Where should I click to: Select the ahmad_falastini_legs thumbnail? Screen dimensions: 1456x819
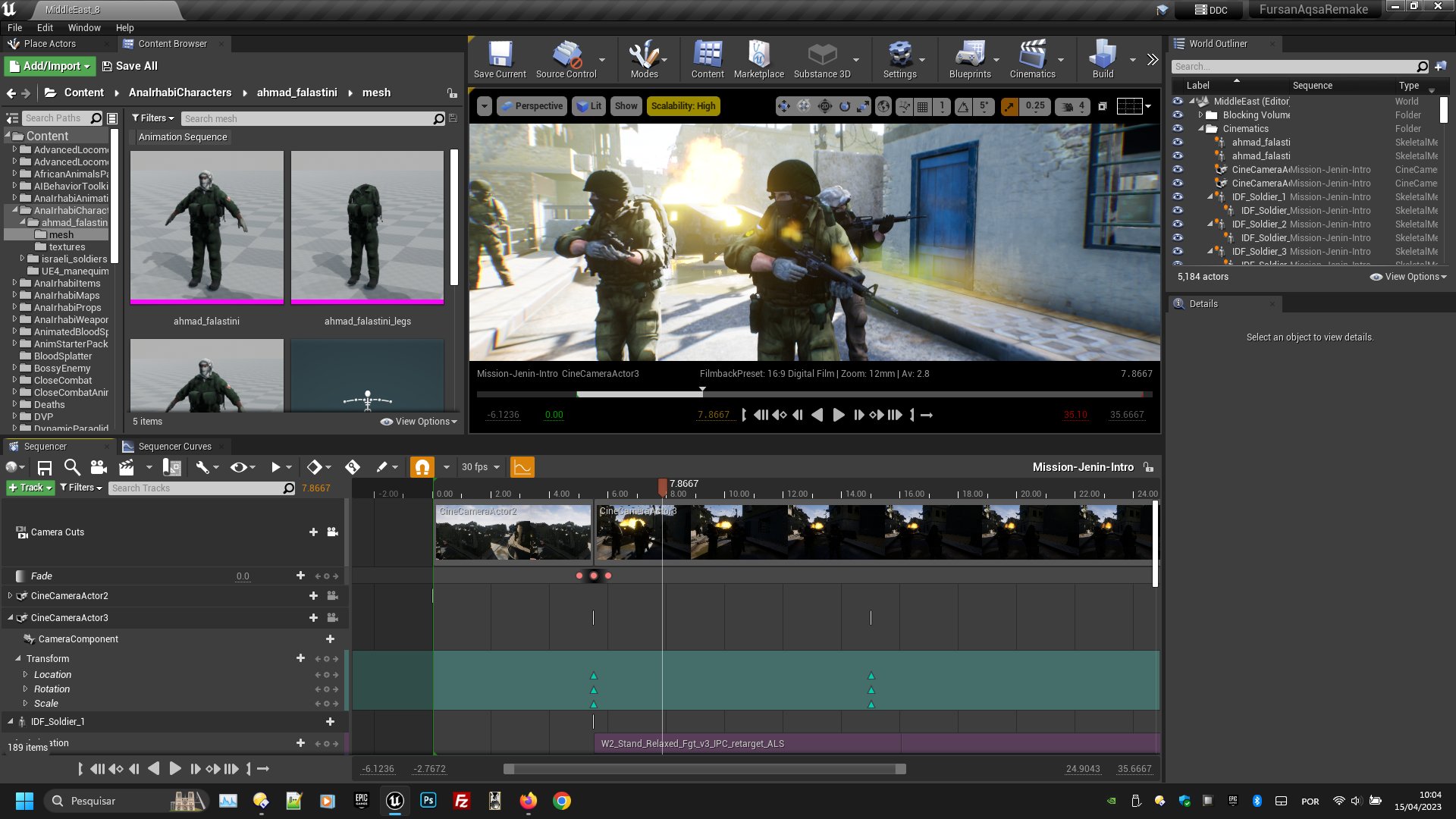(x=368, y=227)
